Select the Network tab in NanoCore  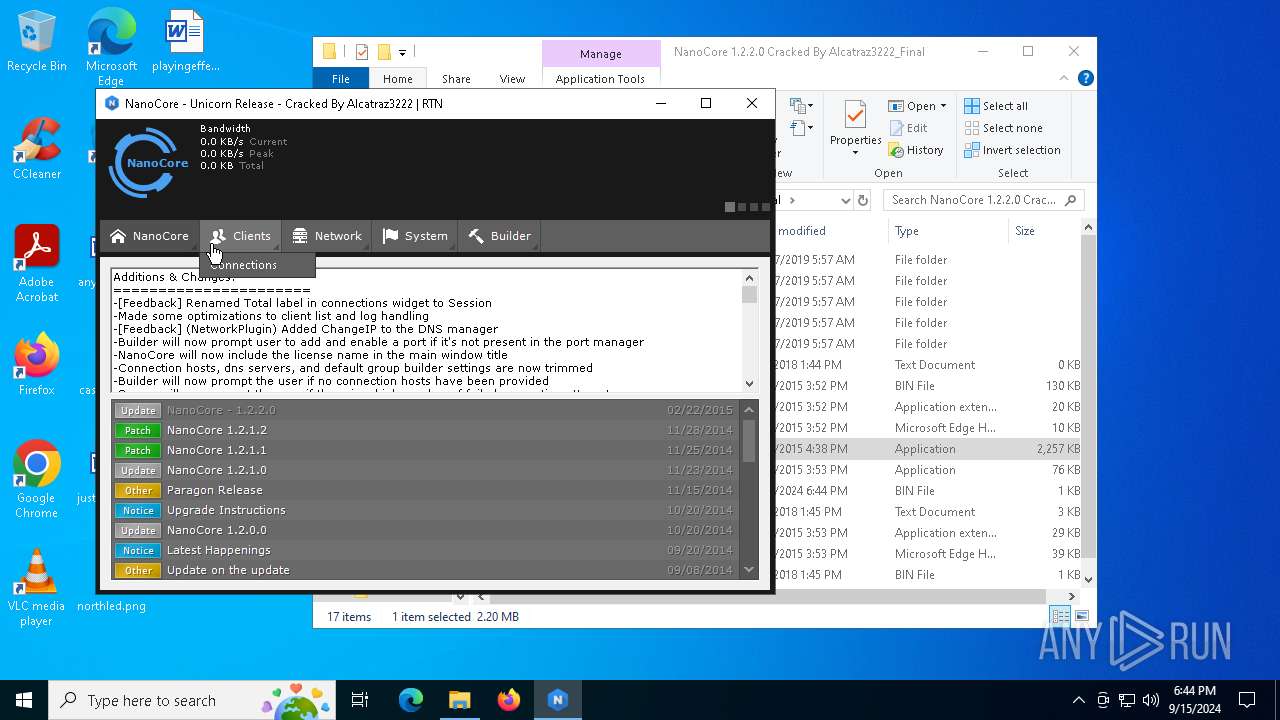point(326,236)
